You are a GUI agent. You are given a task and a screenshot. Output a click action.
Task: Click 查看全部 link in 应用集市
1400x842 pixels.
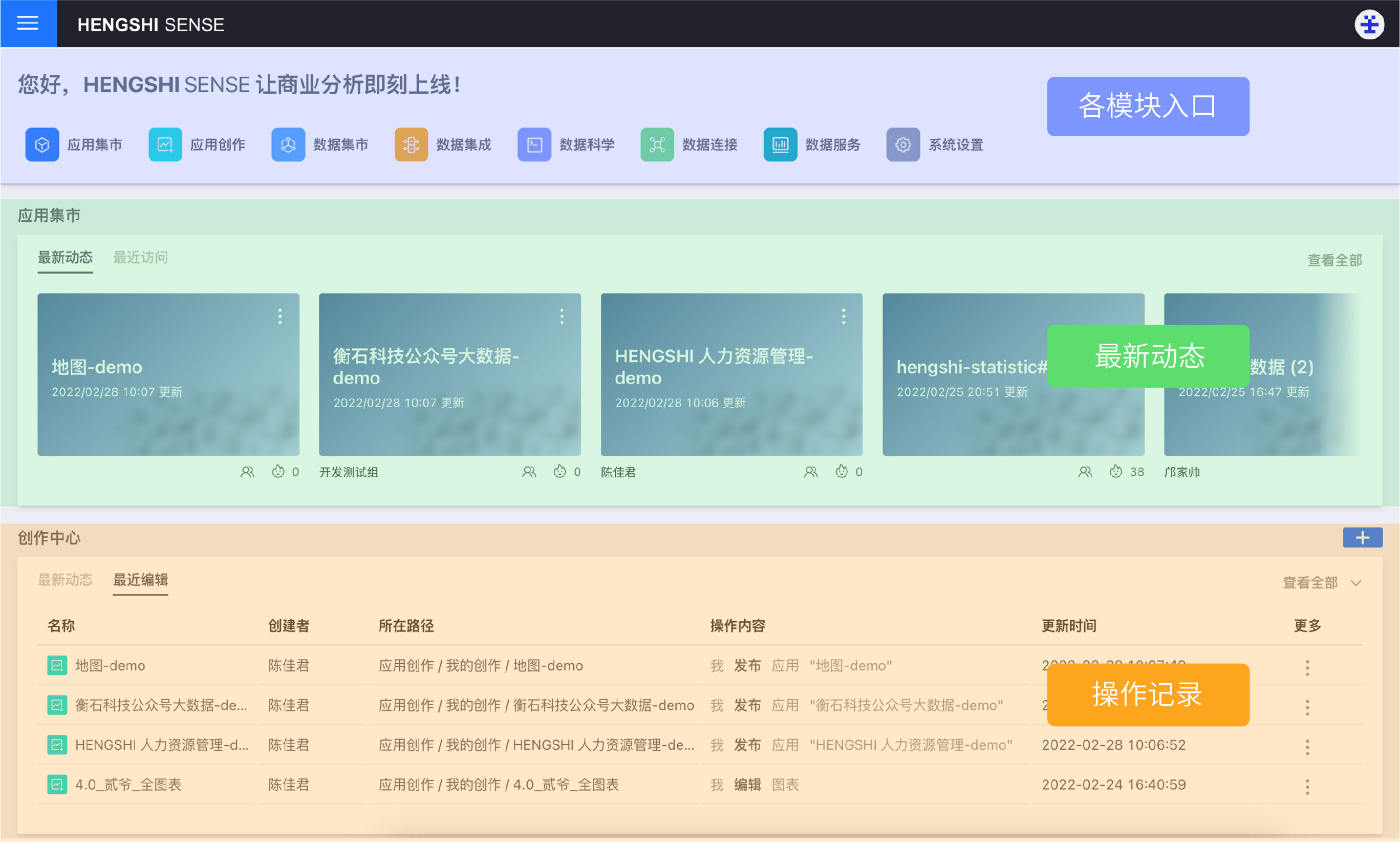click(1335, 260)
